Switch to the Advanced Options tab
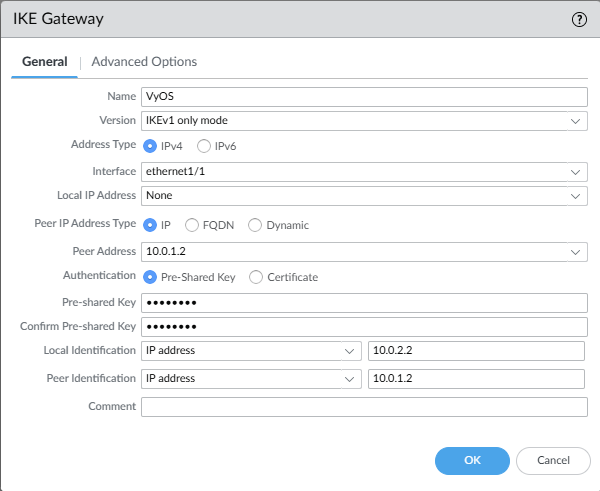Viewport: 600px width, 491px height. [144, 62]
